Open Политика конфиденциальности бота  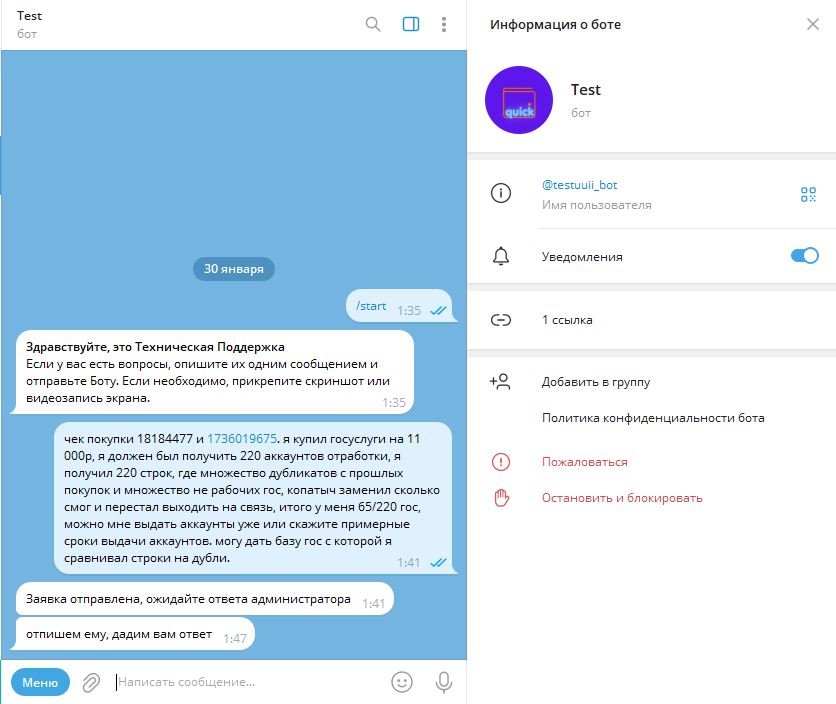[x=653, y=418]
